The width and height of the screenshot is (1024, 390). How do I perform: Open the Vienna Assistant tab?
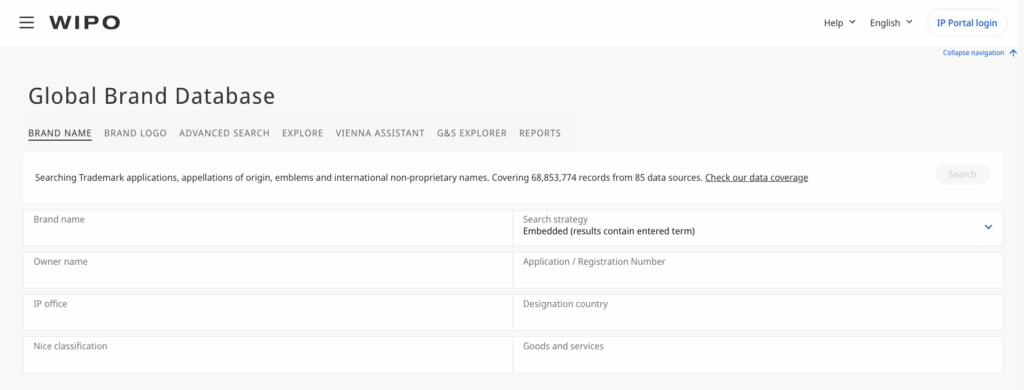coord(380,133)
